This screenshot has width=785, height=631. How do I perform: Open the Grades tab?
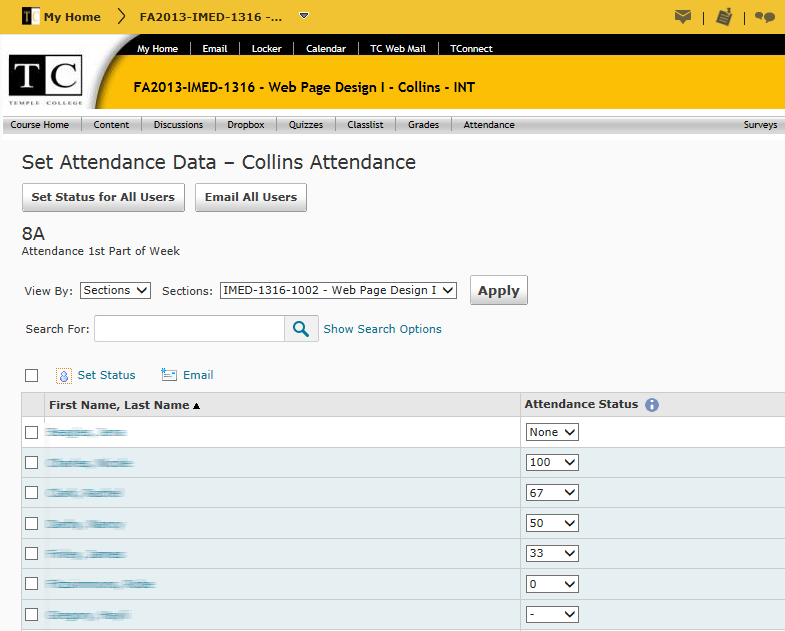[x=424, y=125]
